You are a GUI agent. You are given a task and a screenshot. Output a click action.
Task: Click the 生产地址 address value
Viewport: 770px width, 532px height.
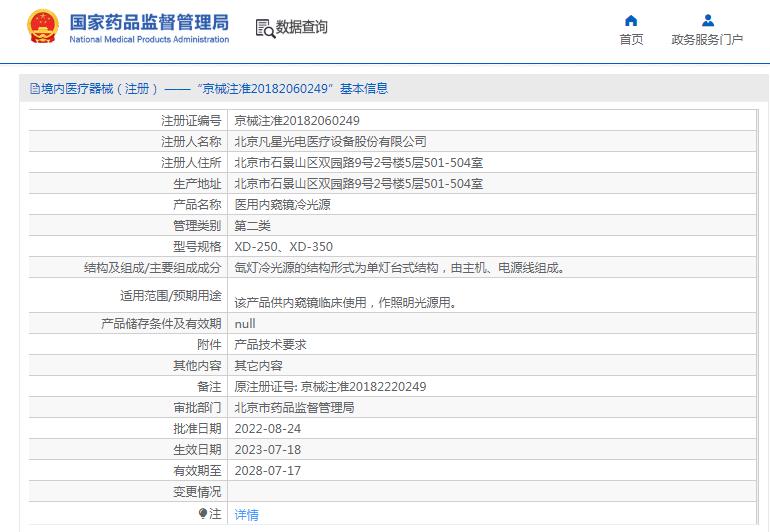click(x=358, y=184)
